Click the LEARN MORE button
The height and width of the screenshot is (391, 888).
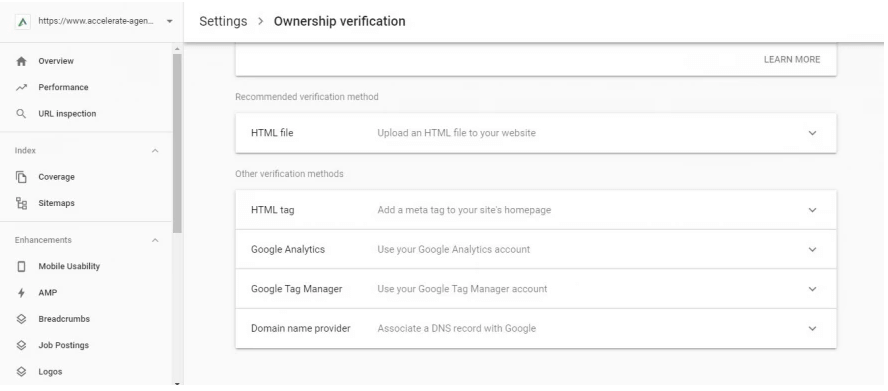[792, 60]
